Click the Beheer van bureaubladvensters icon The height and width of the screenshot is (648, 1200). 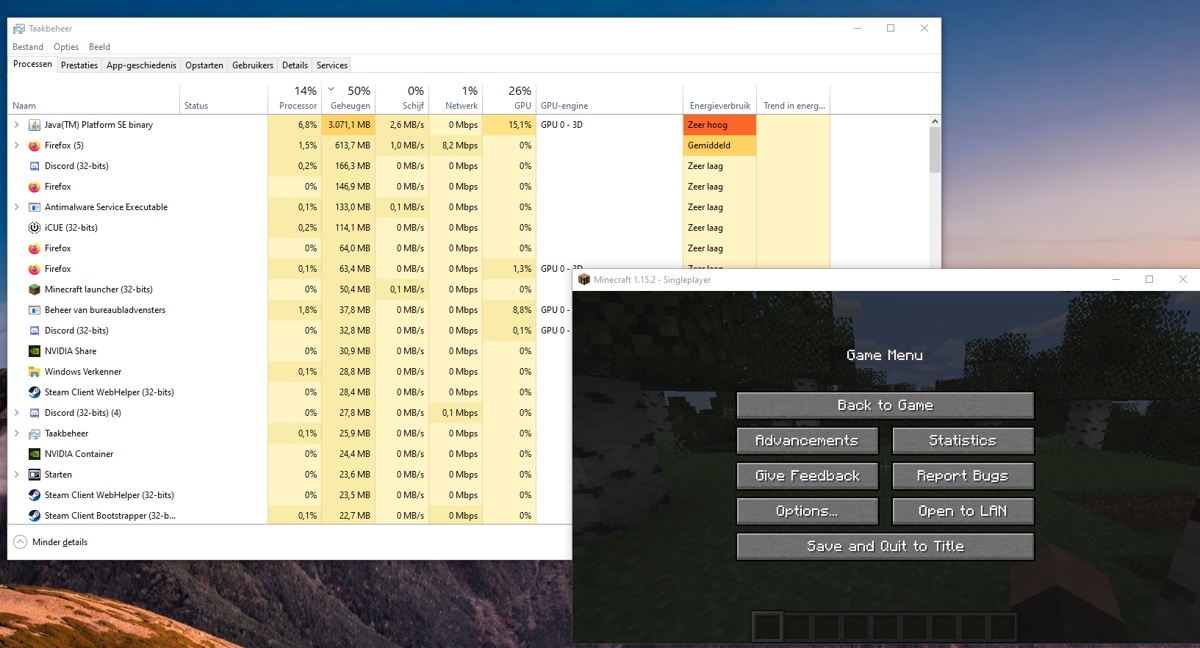(x=35, y=310)
